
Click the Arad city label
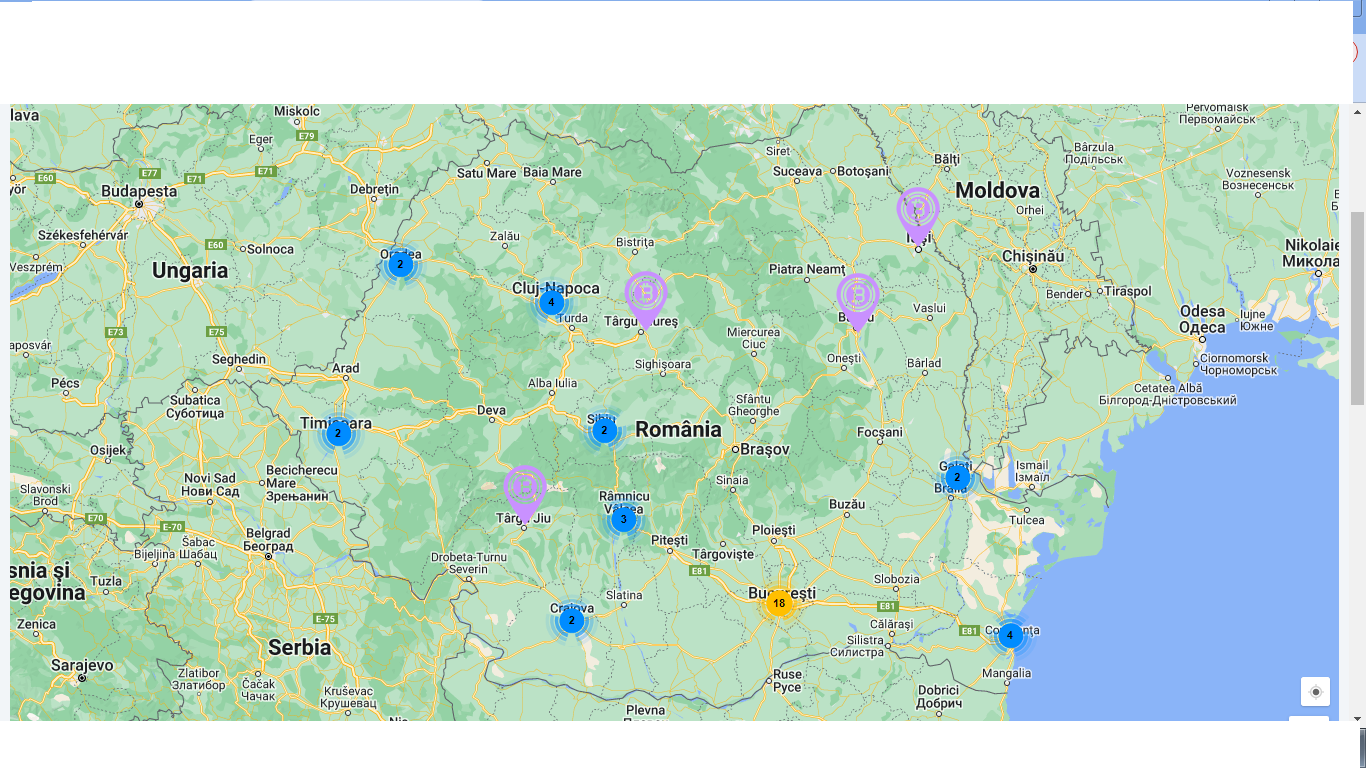click(346, 368)
